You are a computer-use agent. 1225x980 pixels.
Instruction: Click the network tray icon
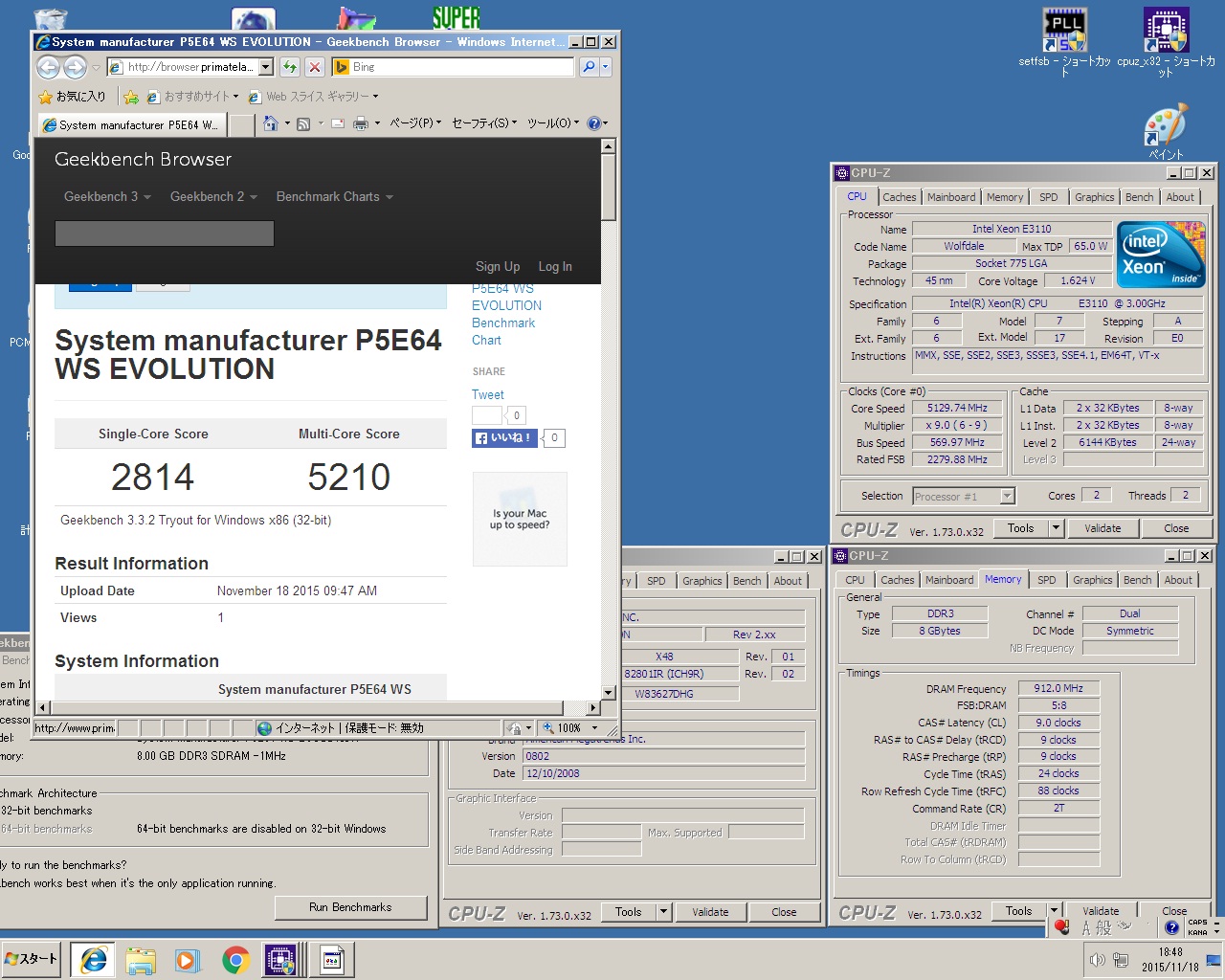(1121, 960)
